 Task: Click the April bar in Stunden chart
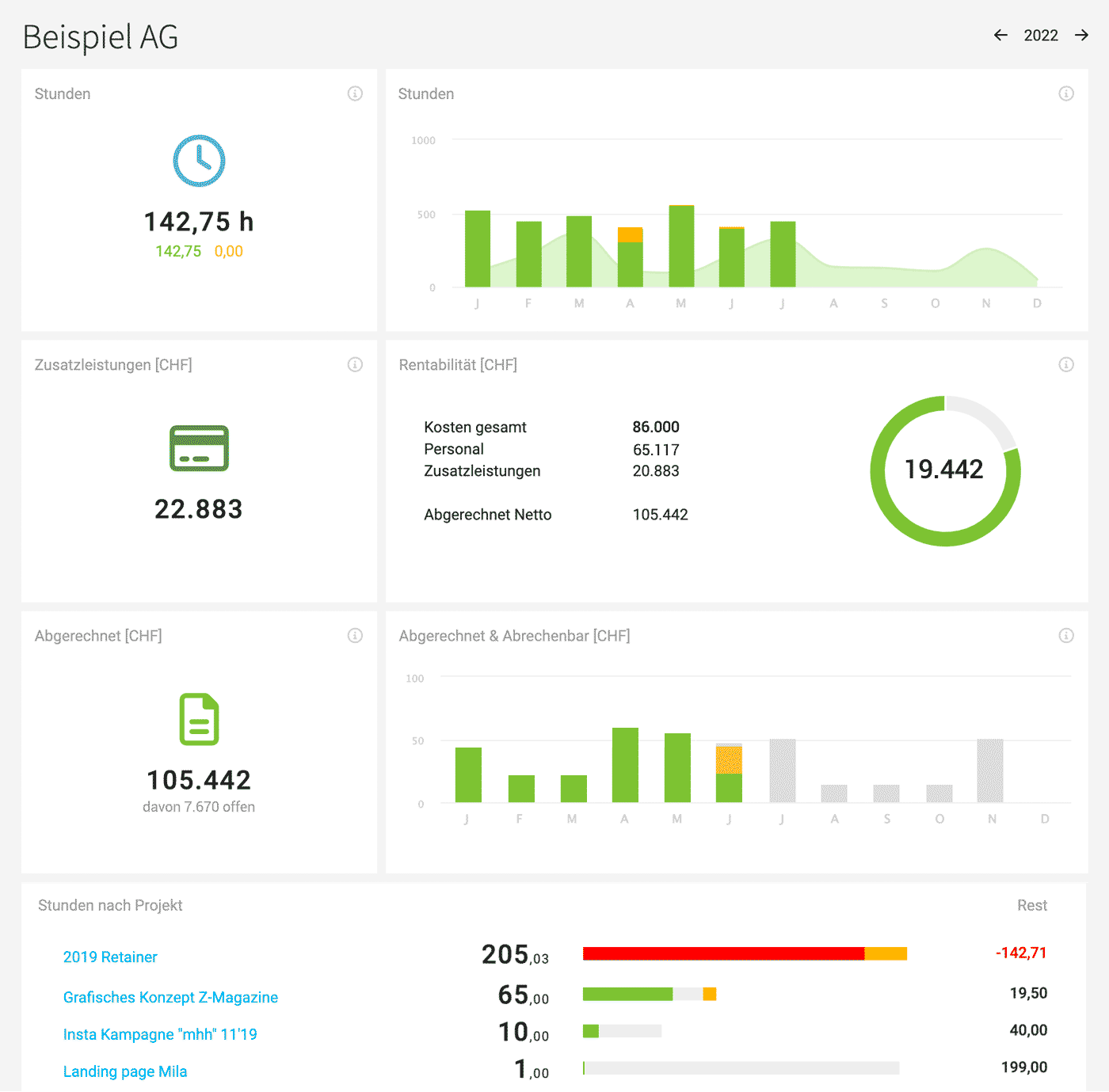(631, 257)
